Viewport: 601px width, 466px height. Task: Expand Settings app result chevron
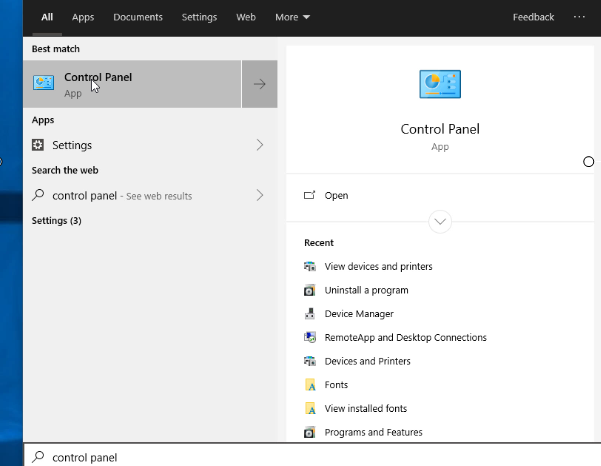click(259, 145)
